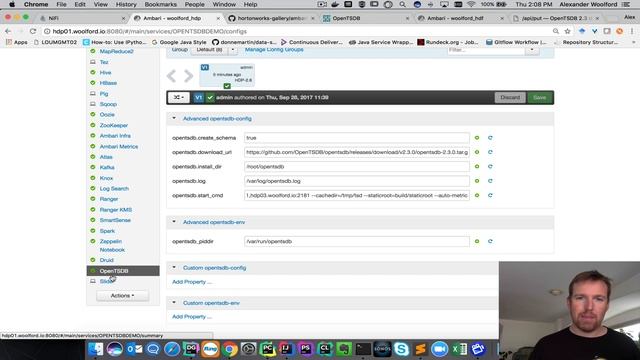Viewport: 640px width, 360px height.
Task: Go to previous config version arrow
Action: 171,76
